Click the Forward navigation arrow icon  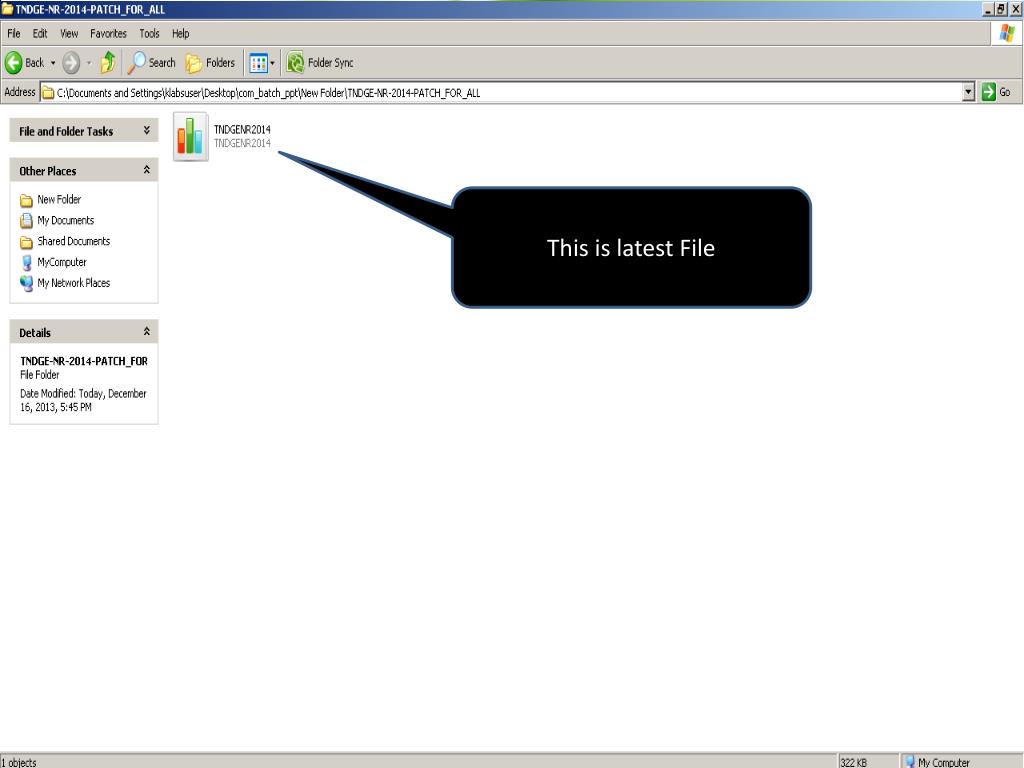pyautogui.click(x=71, y=63)
